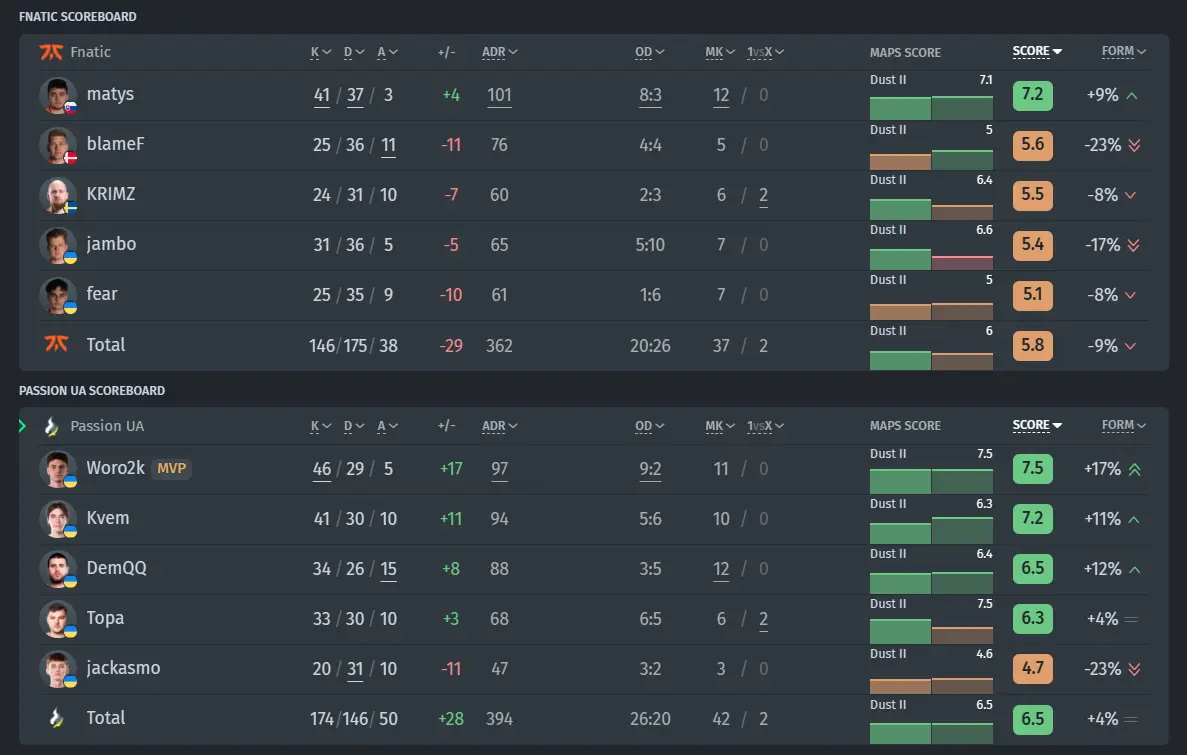The width and height of the screenshot is (1187, 755).
Task: Sort Fnatic scoreboard by assists (A)
Action: coord(387,52)
